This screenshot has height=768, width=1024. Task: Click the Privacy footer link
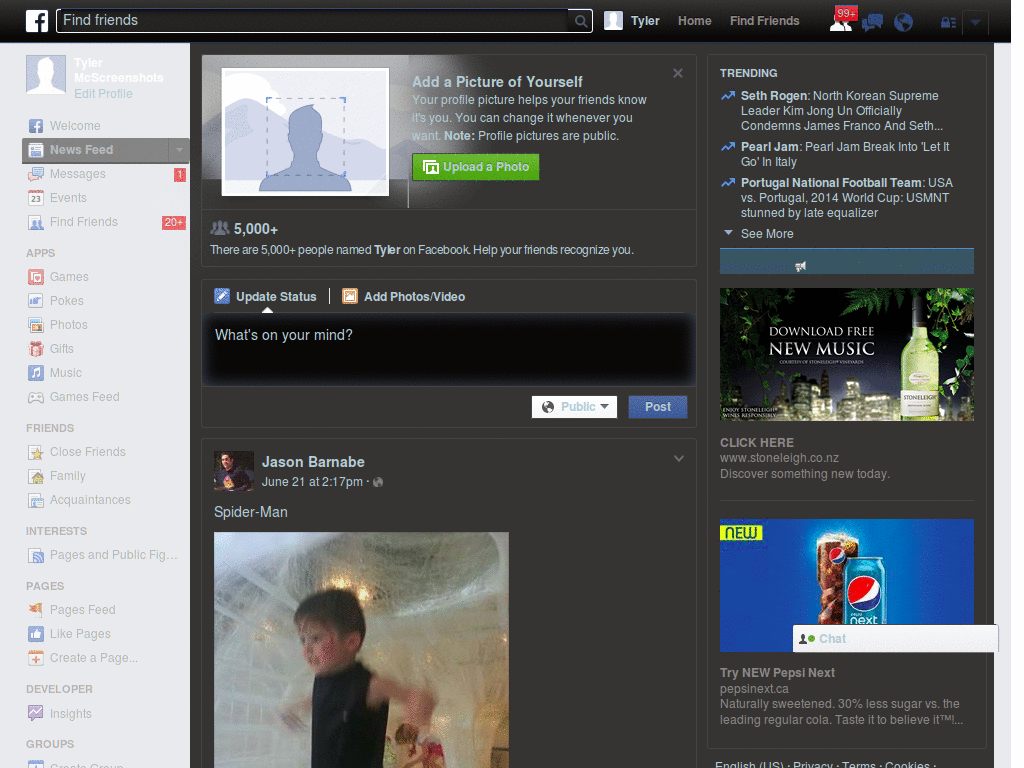(x=812, y=764)
